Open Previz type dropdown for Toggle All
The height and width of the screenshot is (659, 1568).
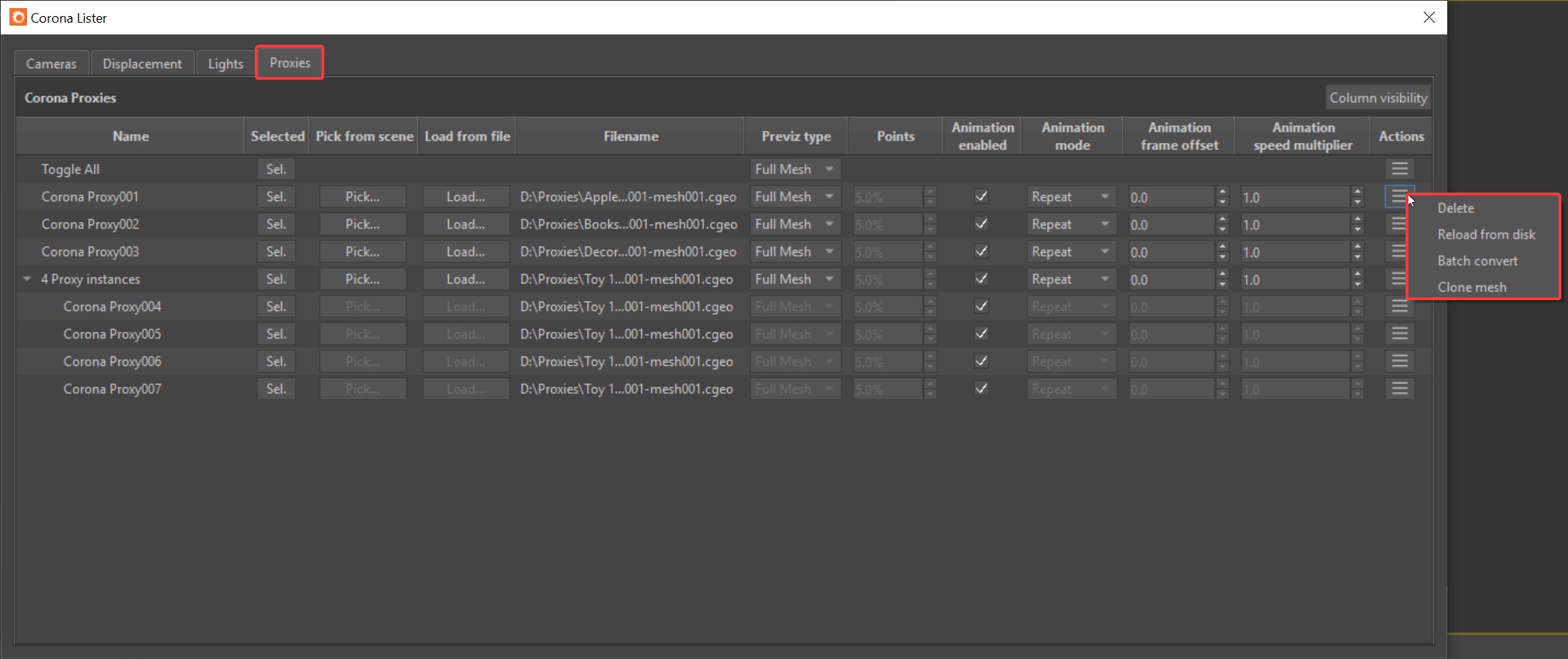(795, 169)
